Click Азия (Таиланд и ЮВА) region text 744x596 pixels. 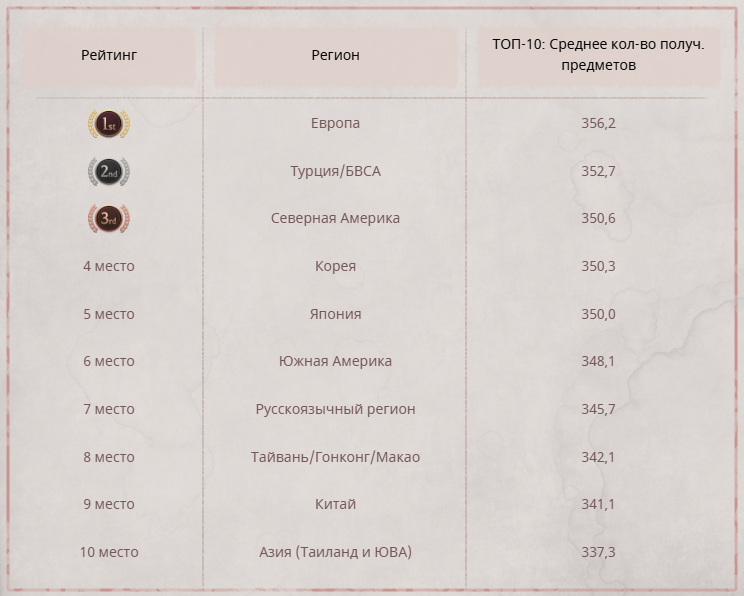(x=335, y=552)
